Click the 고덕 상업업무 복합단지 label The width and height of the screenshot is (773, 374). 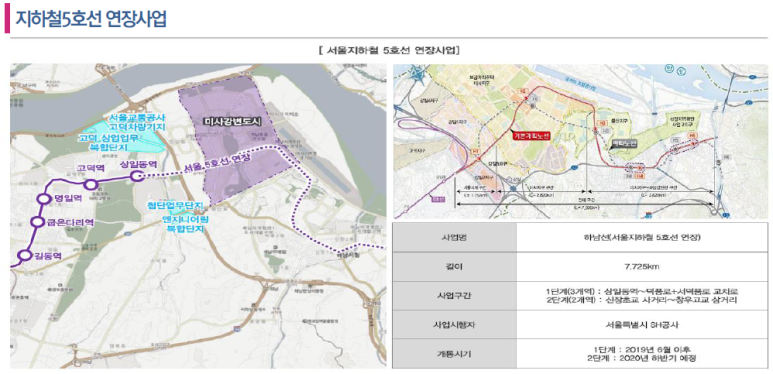pos(109,142)
